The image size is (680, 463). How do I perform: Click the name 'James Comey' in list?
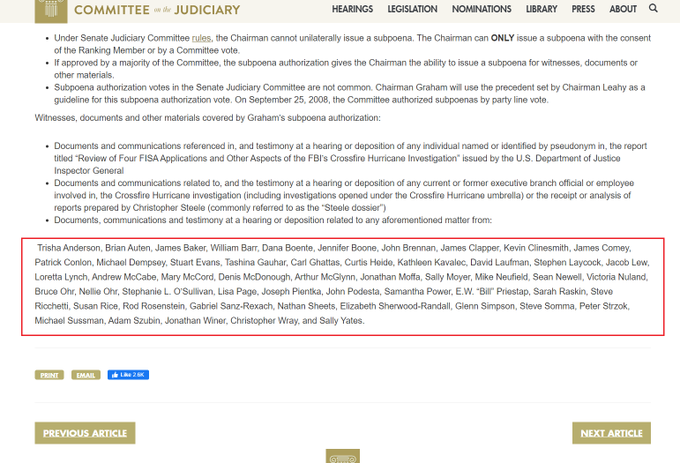click(601, 248)
